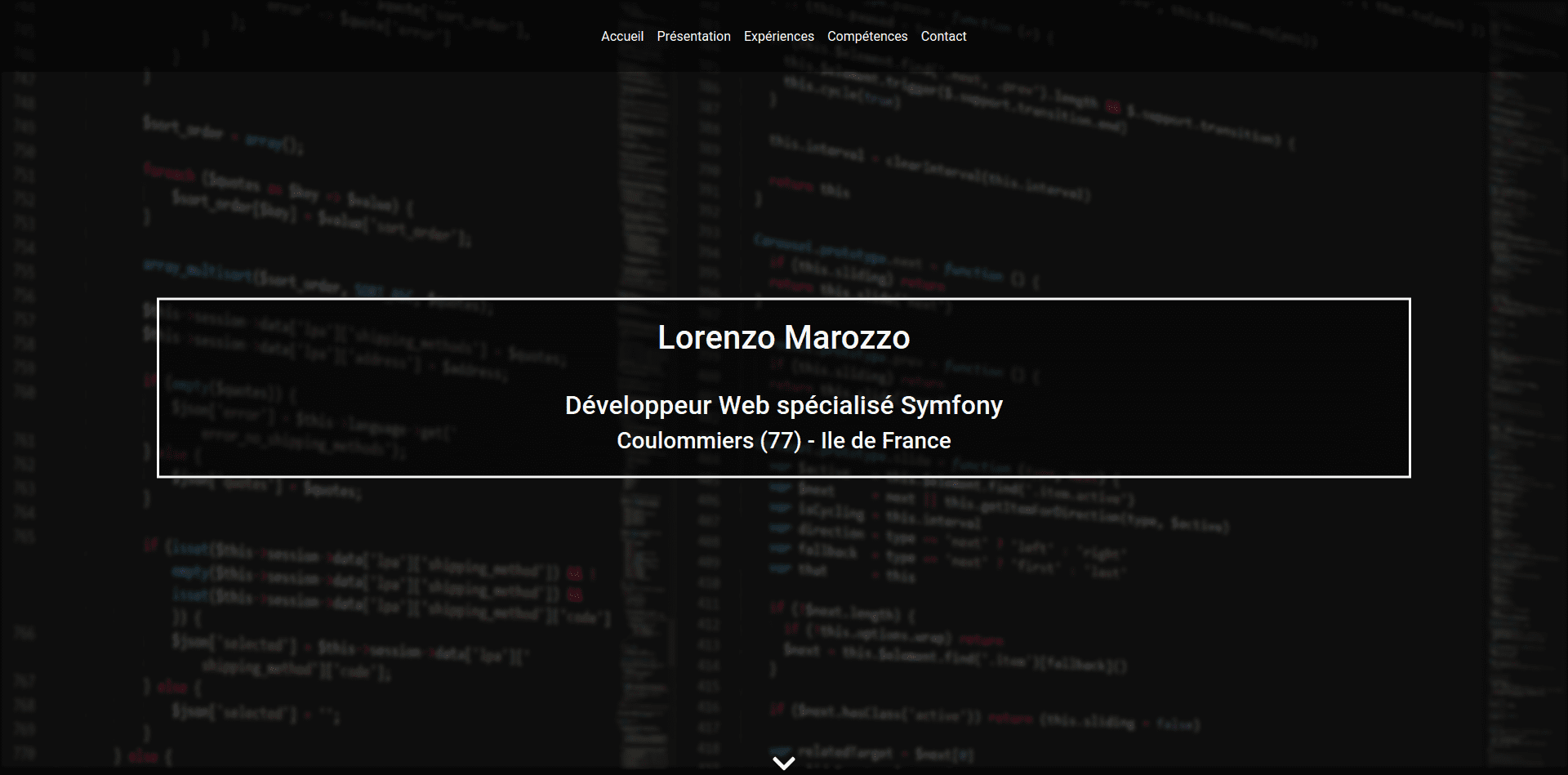The width and height of the screenshot is (1568, 775).
Task: Open the Accueil navigation link
Action: (x=621, y=36)
